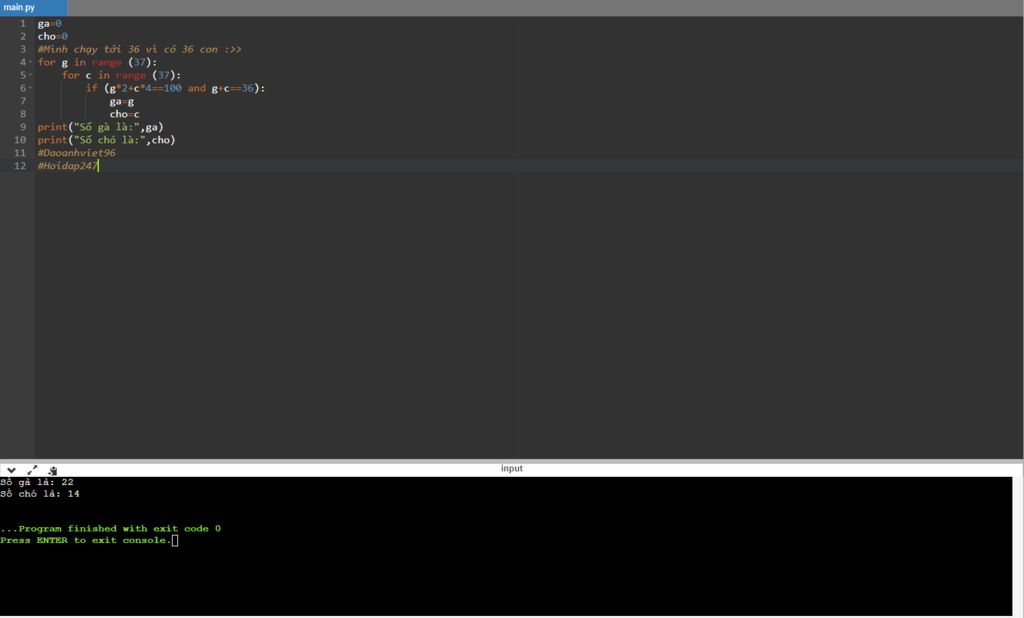
Task: Click '...Program finished with exit code 0' message
Action: tap(110, 529)
